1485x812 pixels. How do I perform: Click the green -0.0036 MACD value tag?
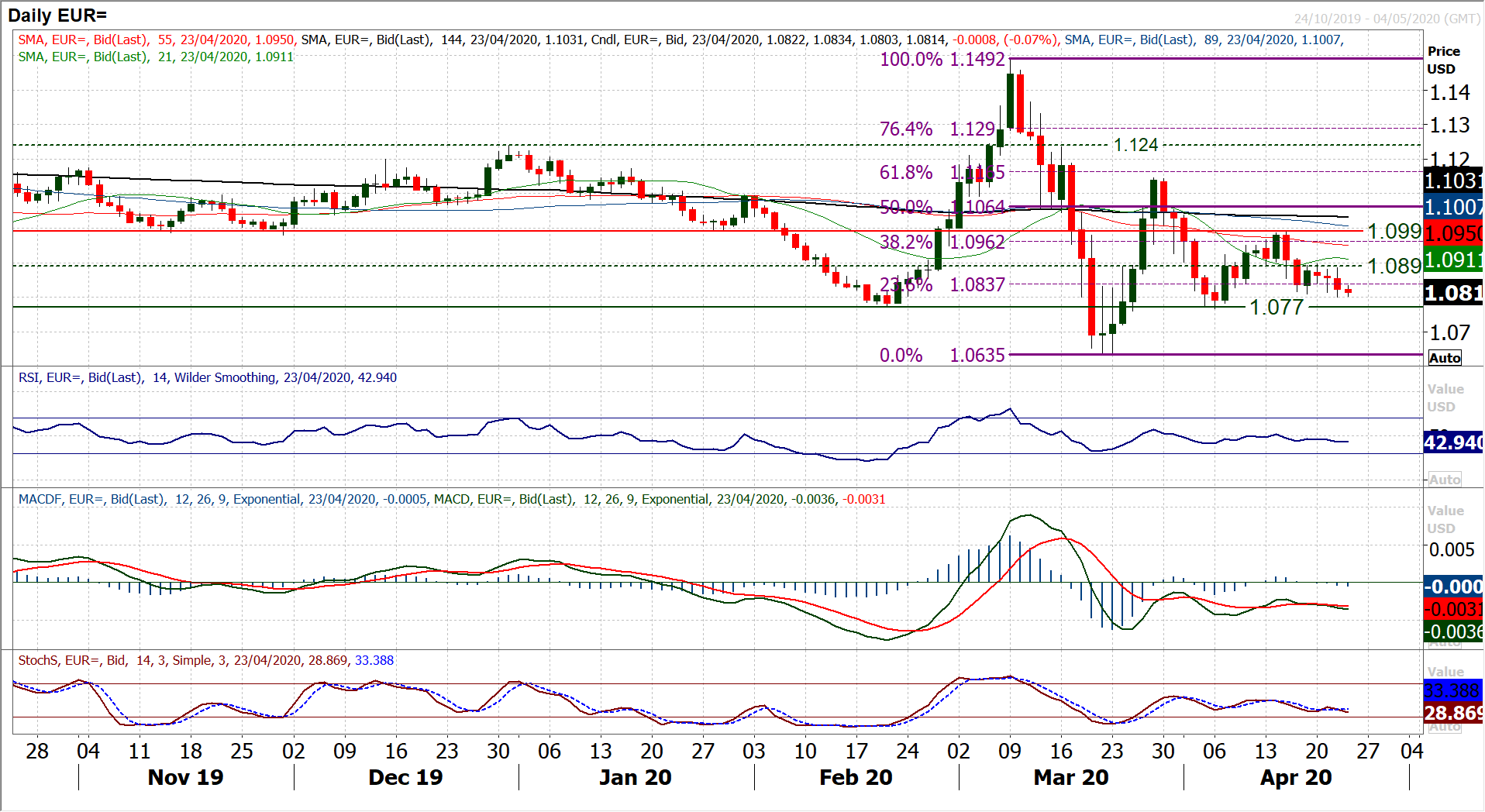[x=1453, y=631]
